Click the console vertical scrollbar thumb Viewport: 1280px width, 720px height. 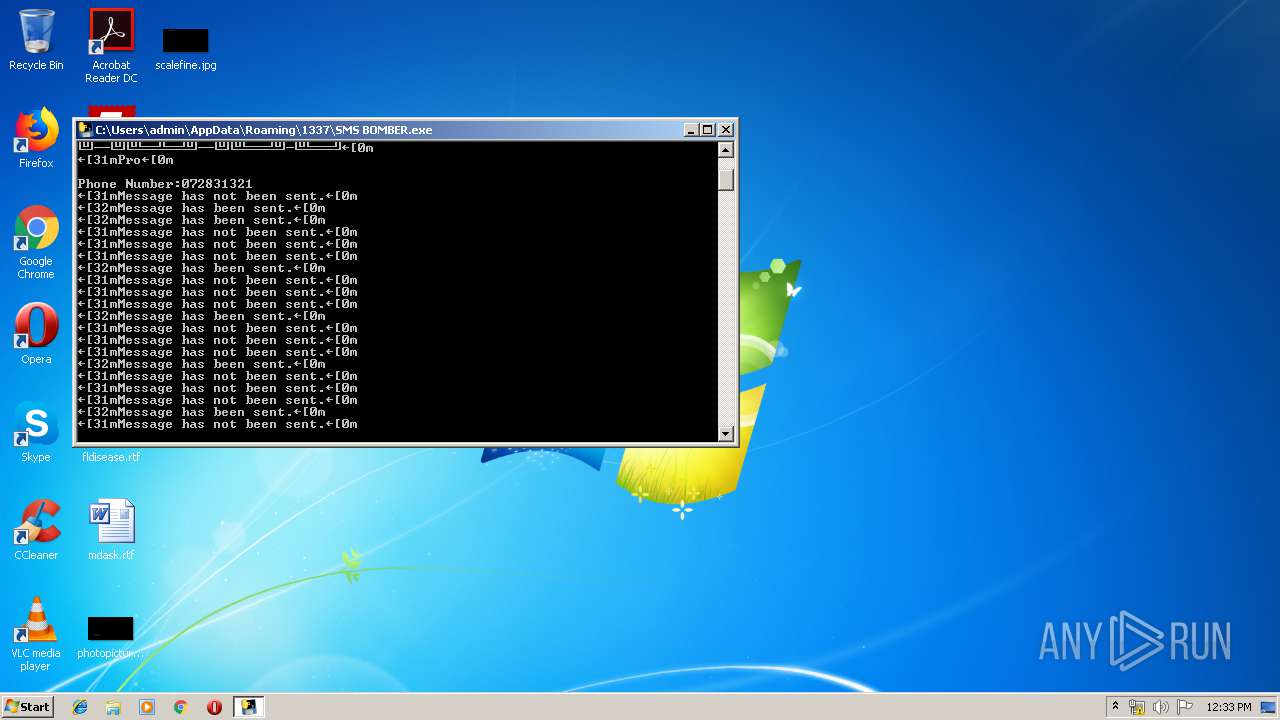726,178
